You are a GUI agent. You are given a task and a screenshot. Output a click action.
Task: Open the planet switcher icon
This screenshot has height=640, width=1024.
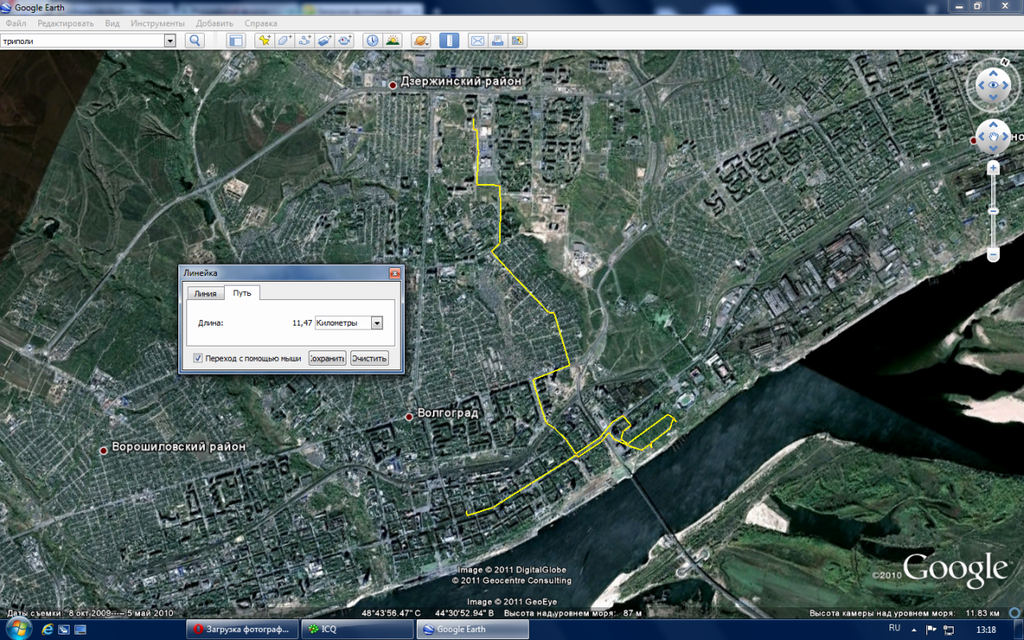[421, 40]
